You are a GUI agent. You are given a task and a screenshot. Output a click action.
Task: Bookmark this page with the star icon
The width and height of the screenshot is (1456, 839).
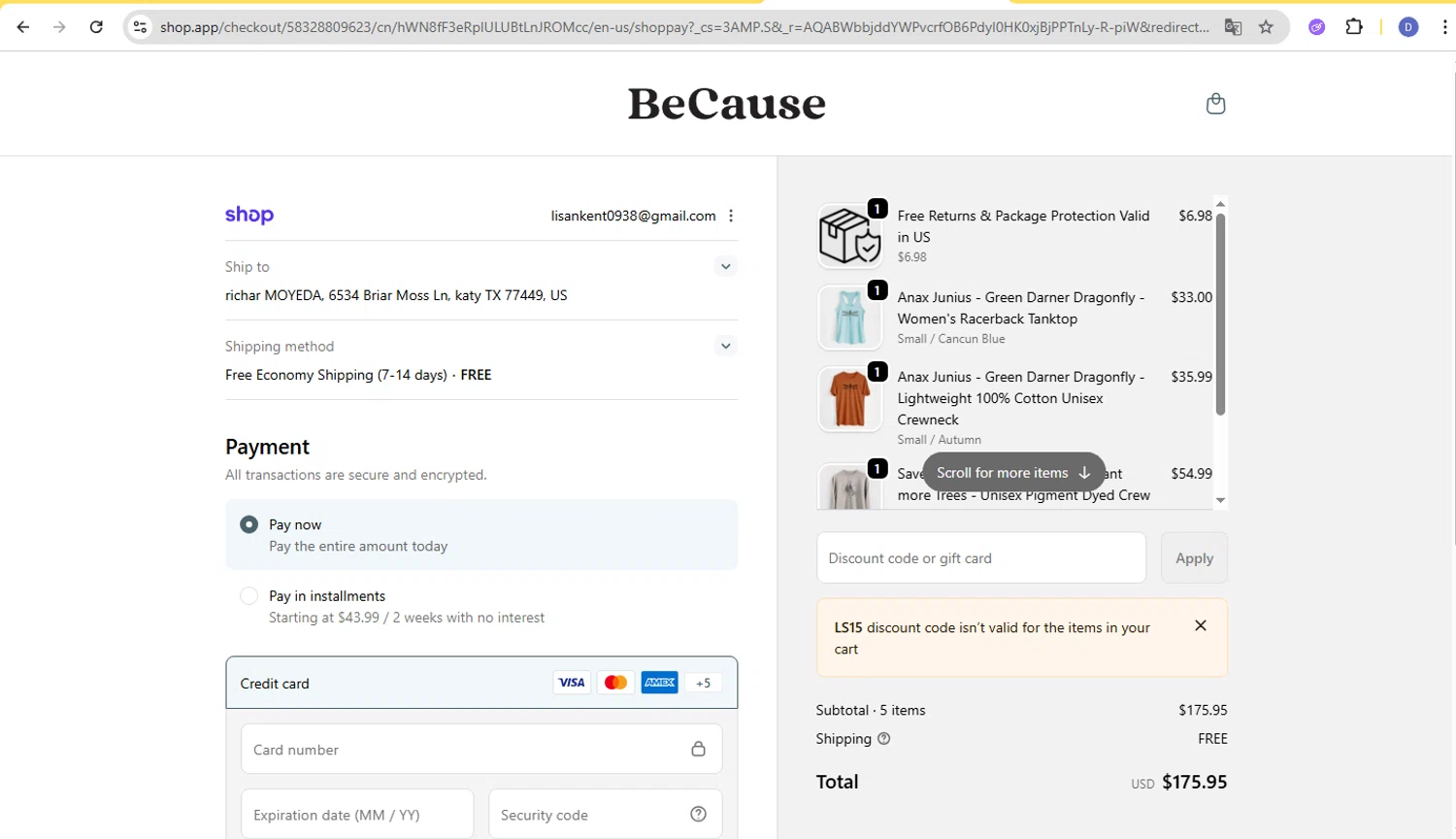1266,27
